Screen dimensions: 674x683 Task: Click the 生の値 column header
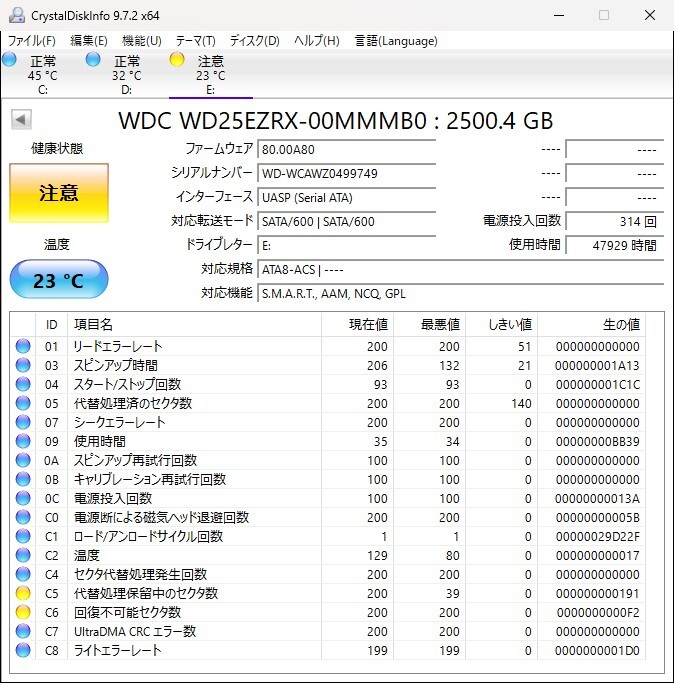pos(592,325)
